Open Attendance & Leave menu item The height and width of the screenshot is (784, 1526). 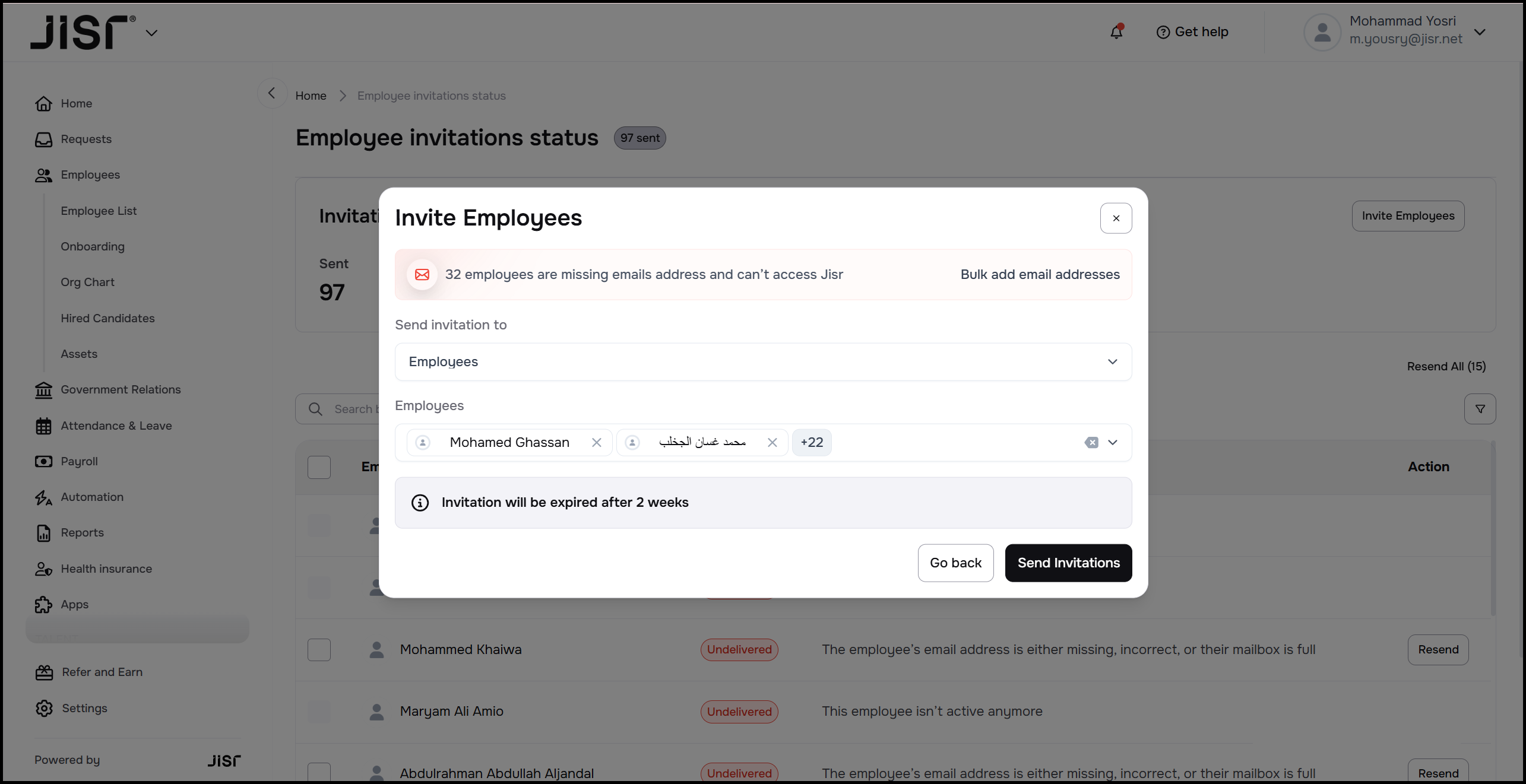116,426
